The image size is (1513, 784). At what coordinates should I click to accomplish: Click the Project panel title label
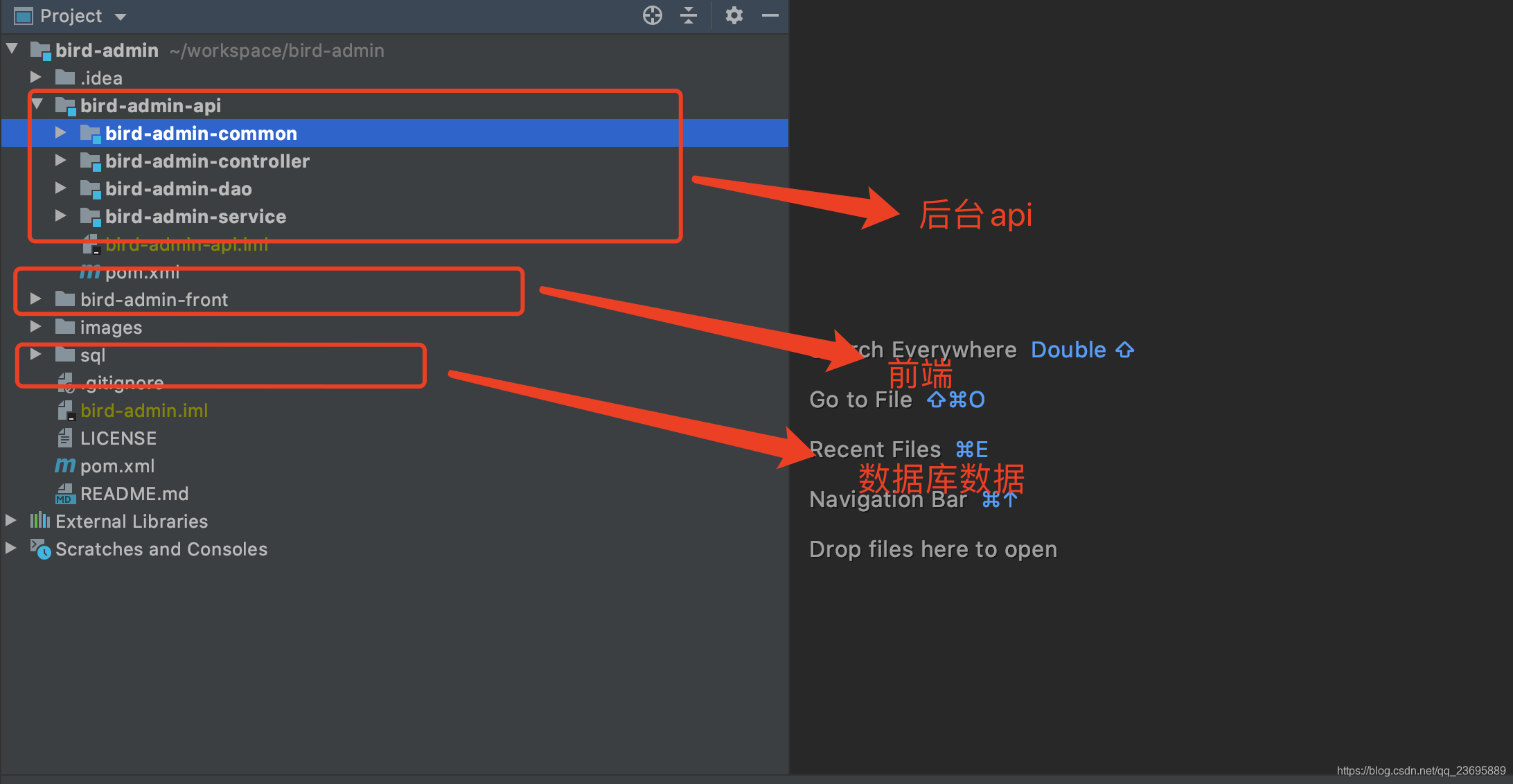pos(71,16)
